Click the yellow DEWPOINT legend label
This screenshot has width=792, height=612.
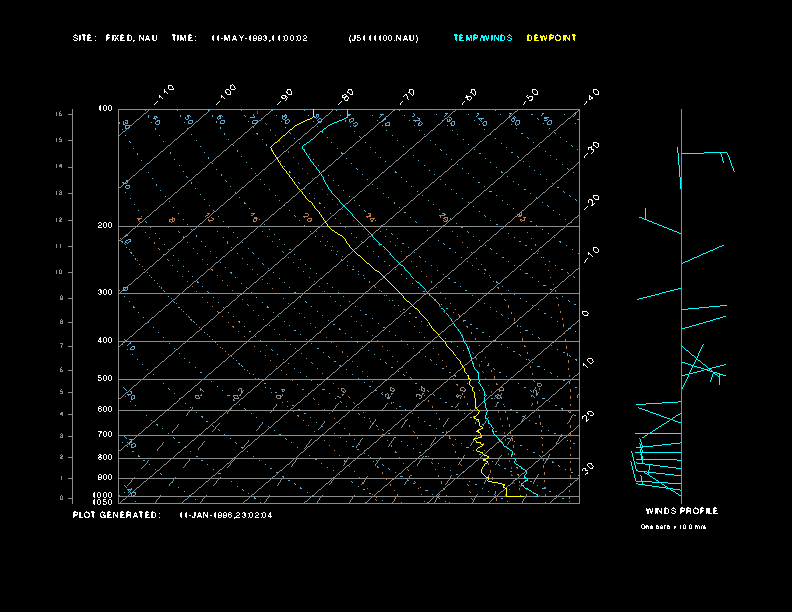551,38
